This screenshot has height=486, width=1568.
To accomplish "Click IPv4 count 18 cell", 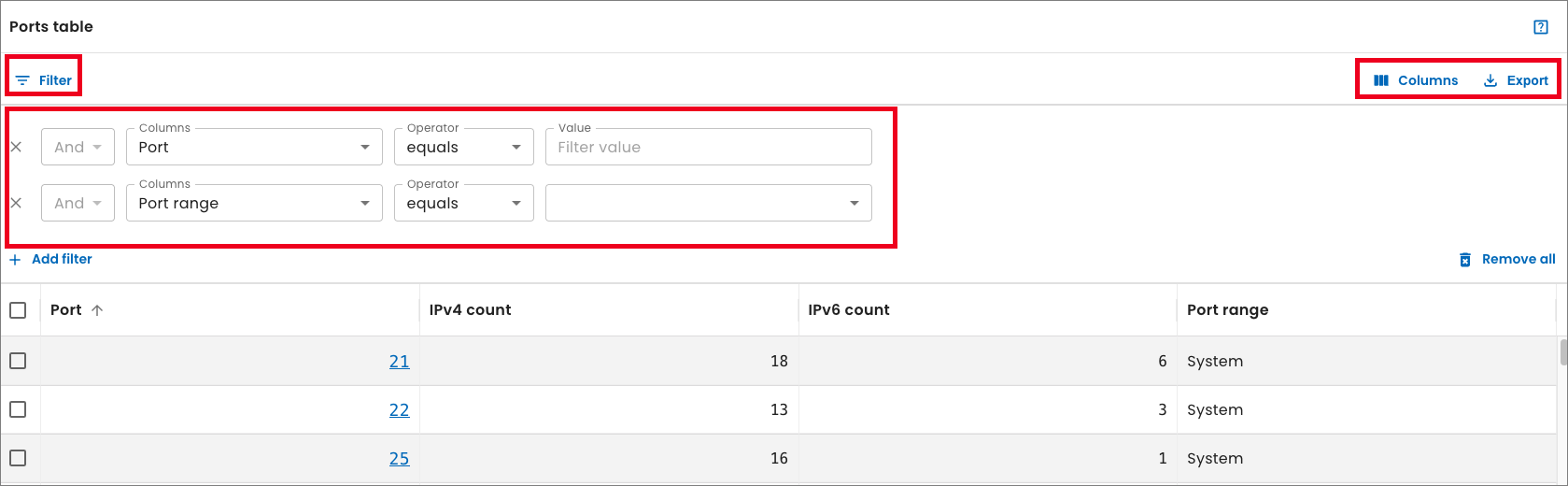I will click(609, 361).
